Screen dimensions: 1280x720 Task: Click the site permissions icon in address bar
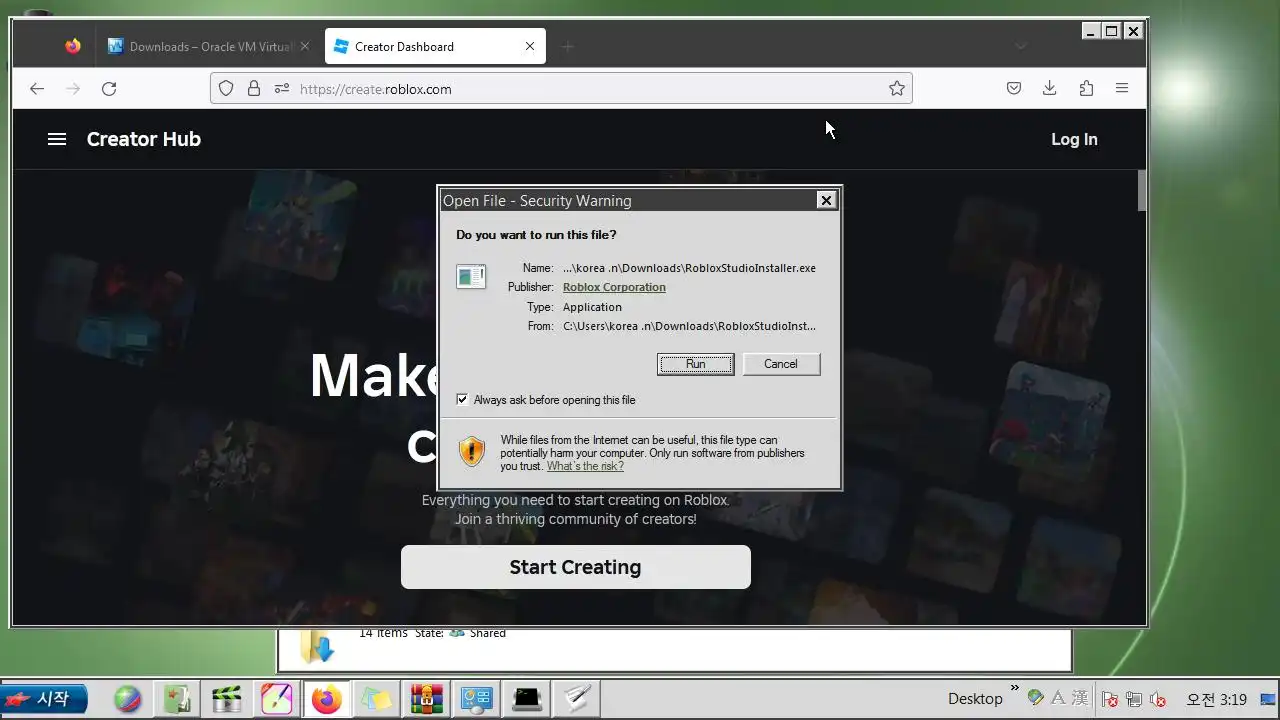tap(282, 89)
